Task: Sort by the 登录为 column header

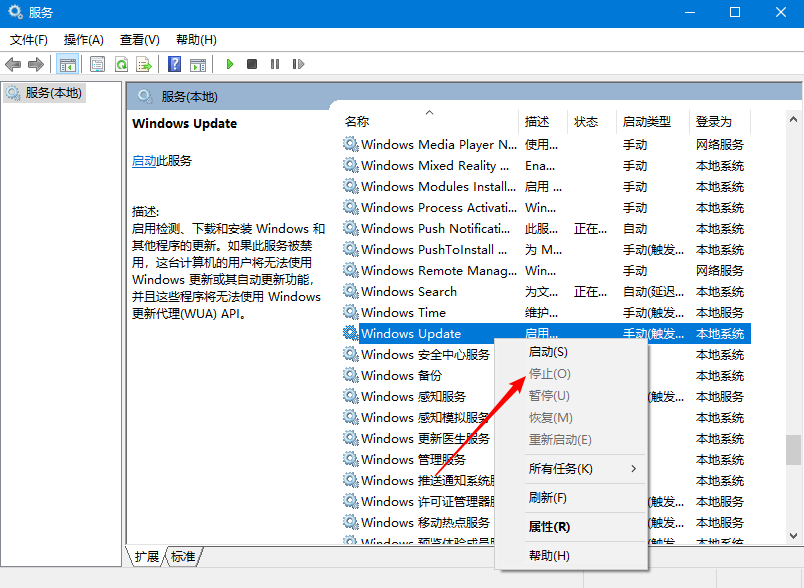Action: tap(720, 121)
